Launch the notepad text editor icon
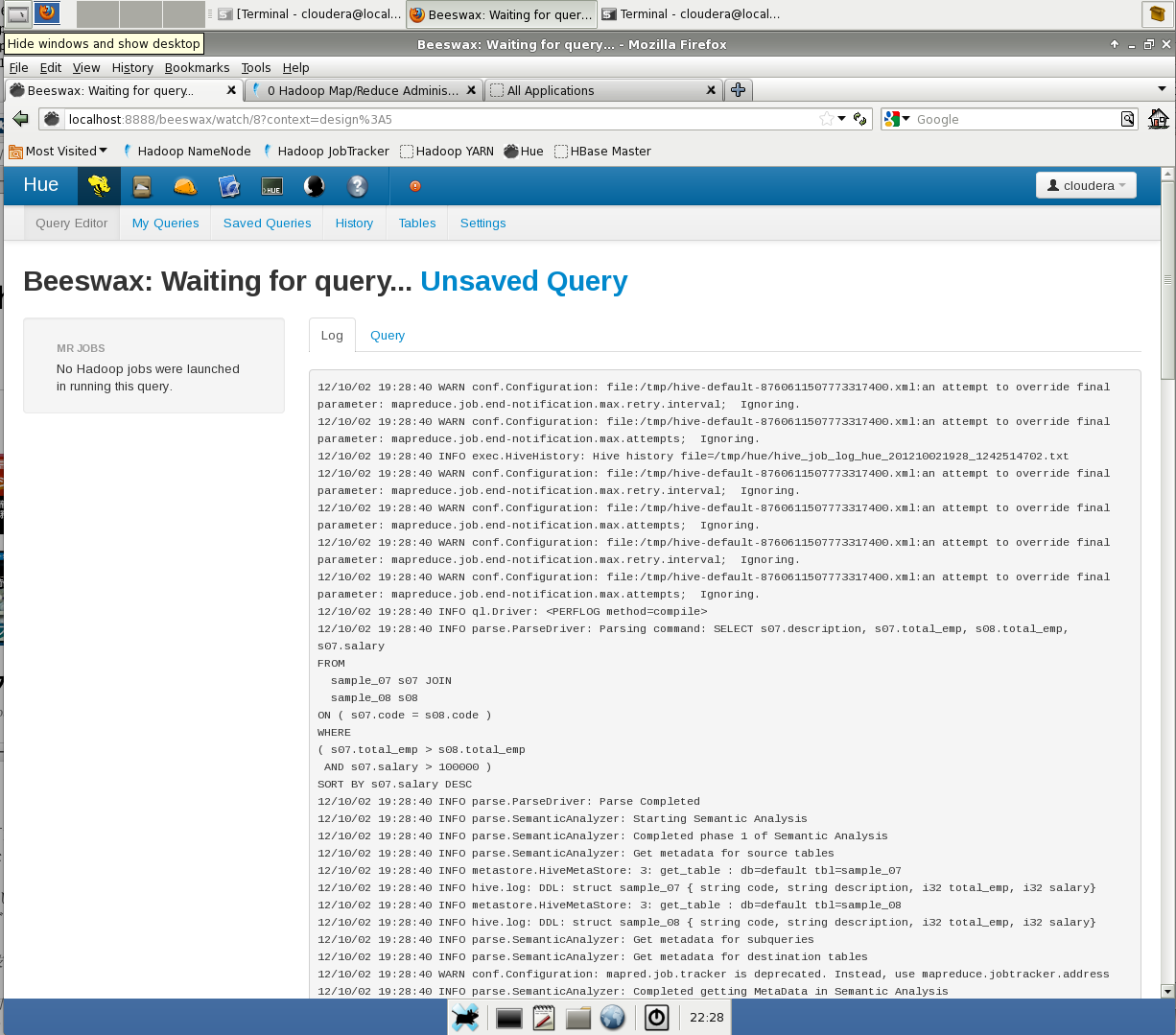 [543, 1018]
